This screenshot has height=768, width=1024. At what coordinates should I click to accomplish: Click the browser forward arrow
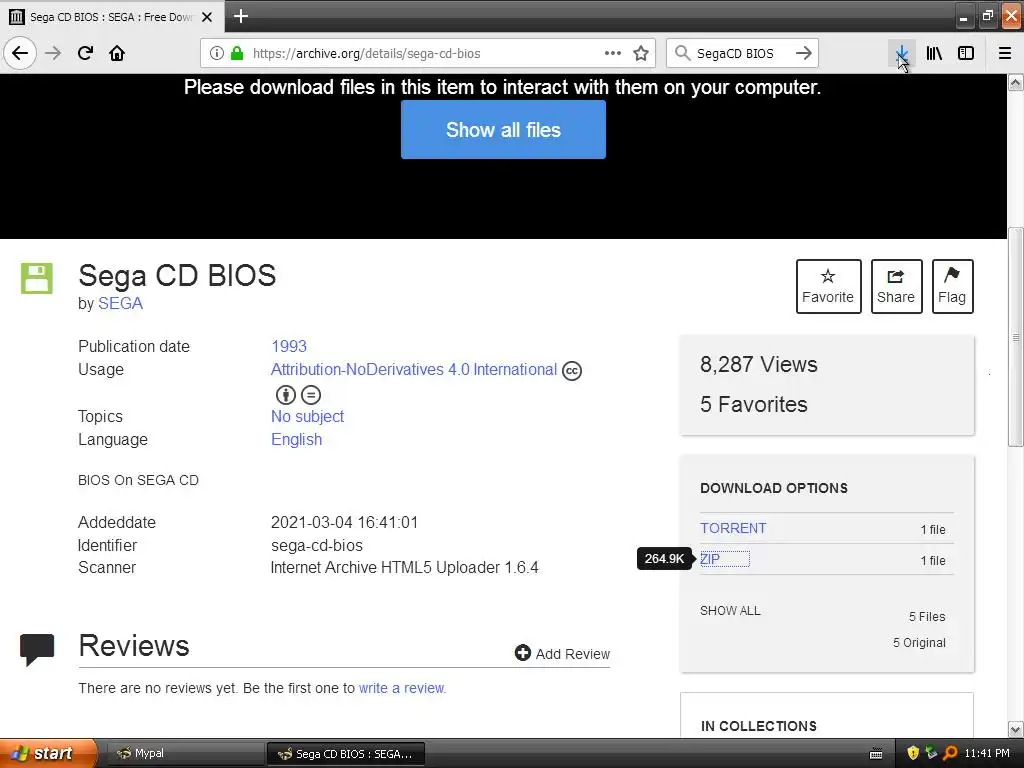click(x=53, y=54)
